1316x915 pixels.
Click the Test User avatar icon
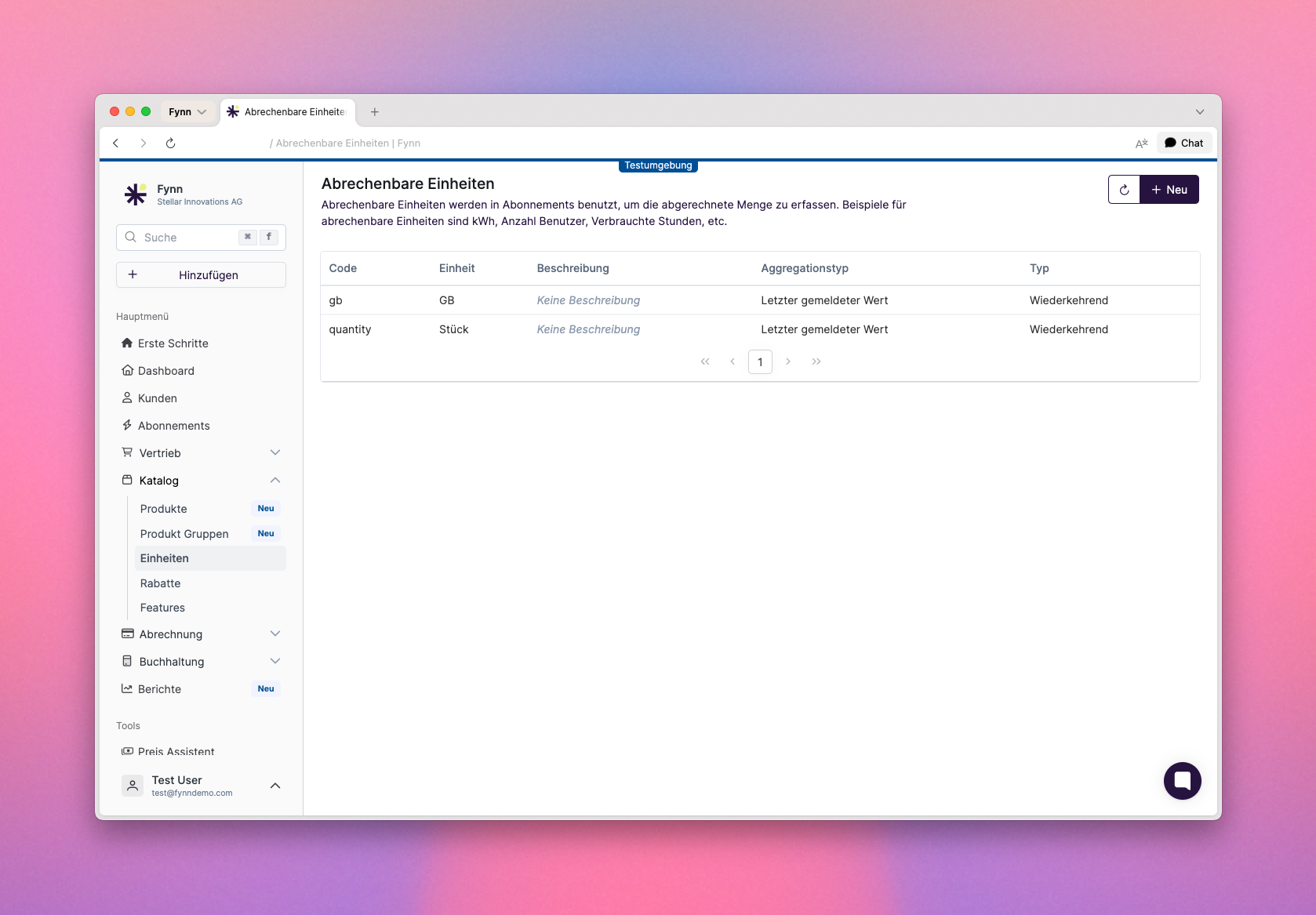point(133,786)
